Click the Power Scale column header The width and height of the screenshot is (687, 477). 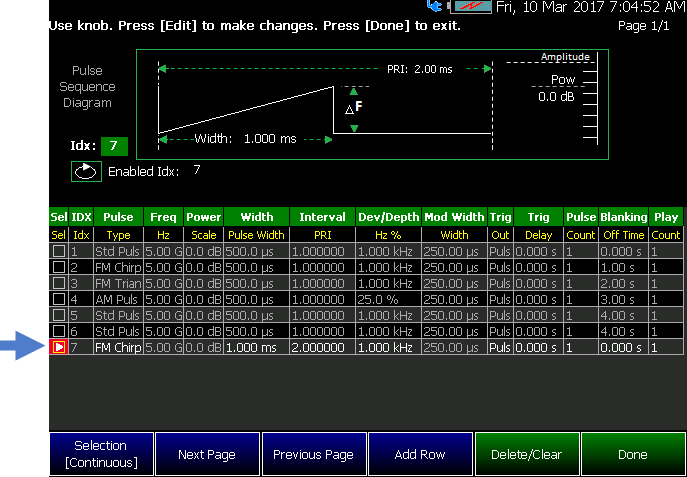pyautogui.click(x=204, y=226)
